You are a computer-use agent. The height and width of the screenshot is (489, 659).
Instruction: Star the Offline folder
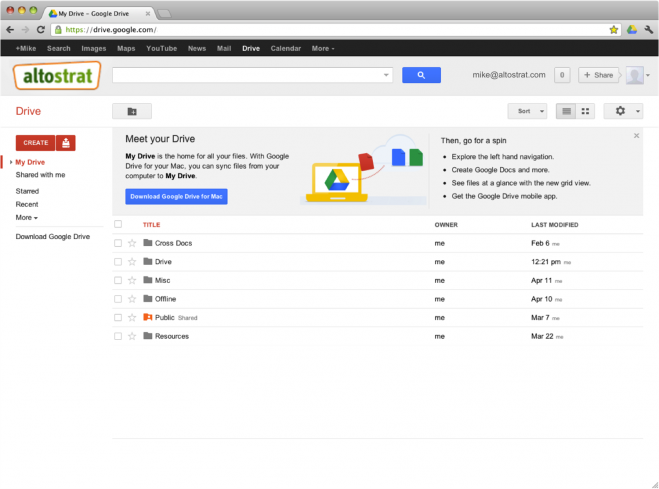(132, 299)
